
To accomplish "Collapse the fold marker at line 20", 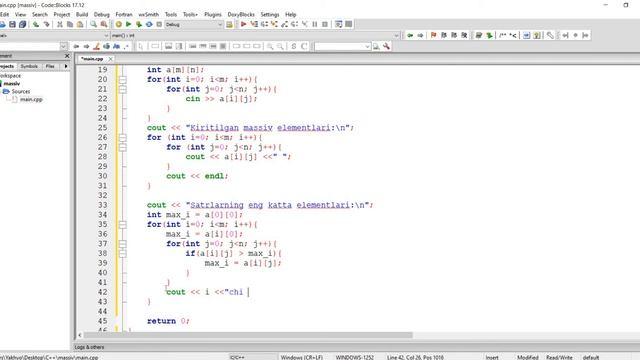I will point(122,80).
